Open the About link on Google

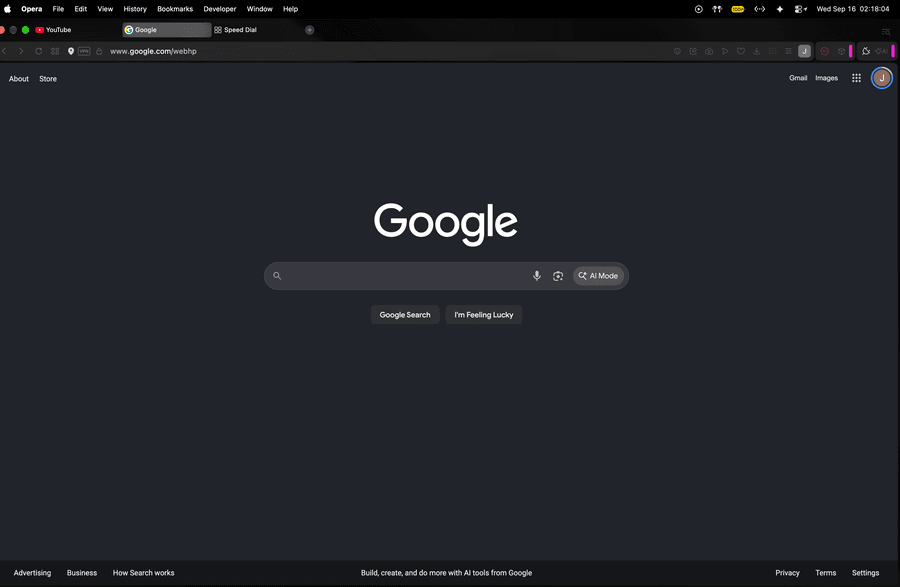click(x=19, y=79)
